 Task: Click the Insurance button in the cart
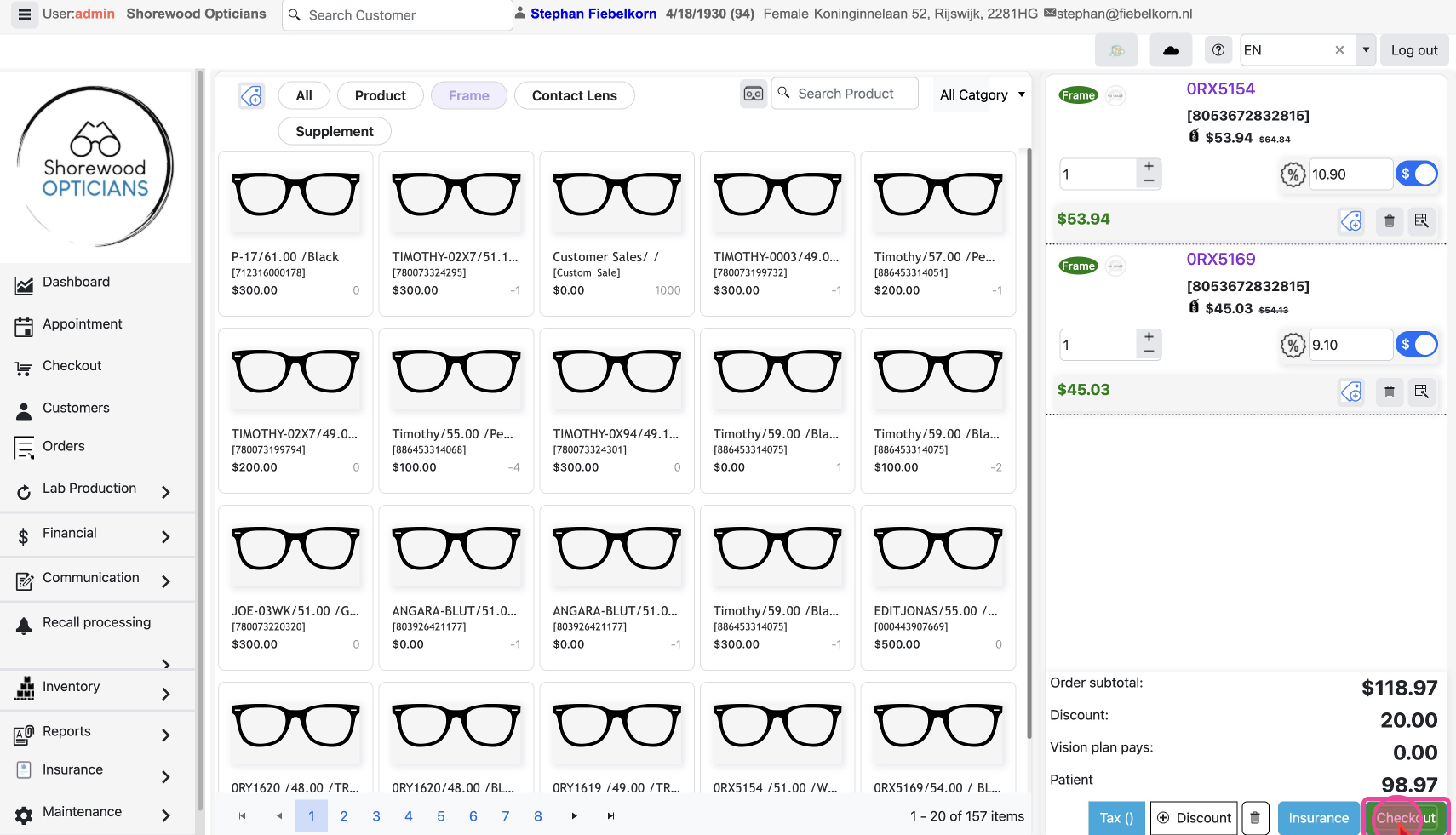[x=1318, y=818]
